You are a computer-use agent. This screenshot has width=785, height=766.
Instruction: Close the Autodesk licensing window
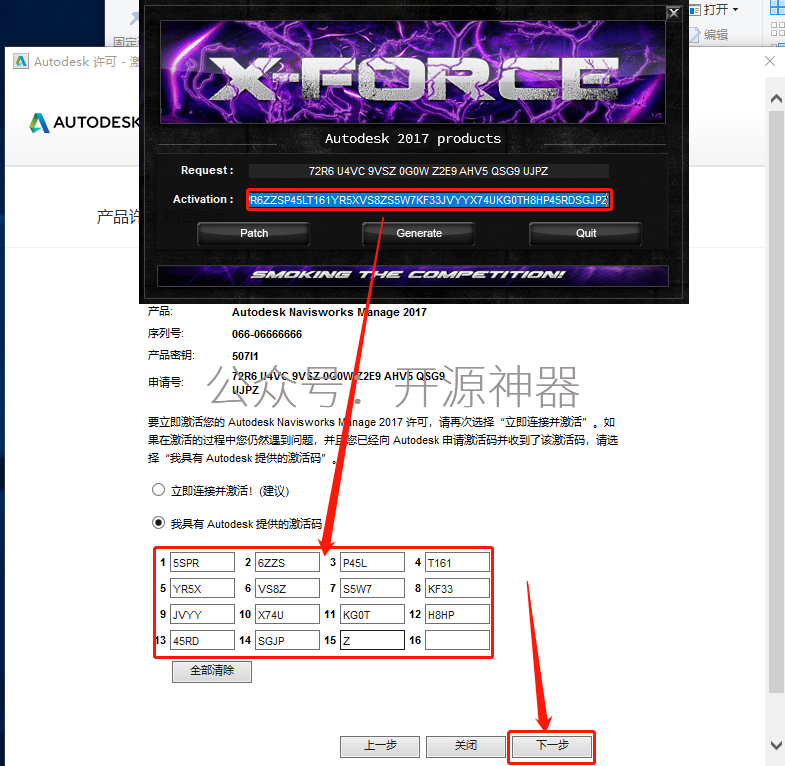pos(770,61)
